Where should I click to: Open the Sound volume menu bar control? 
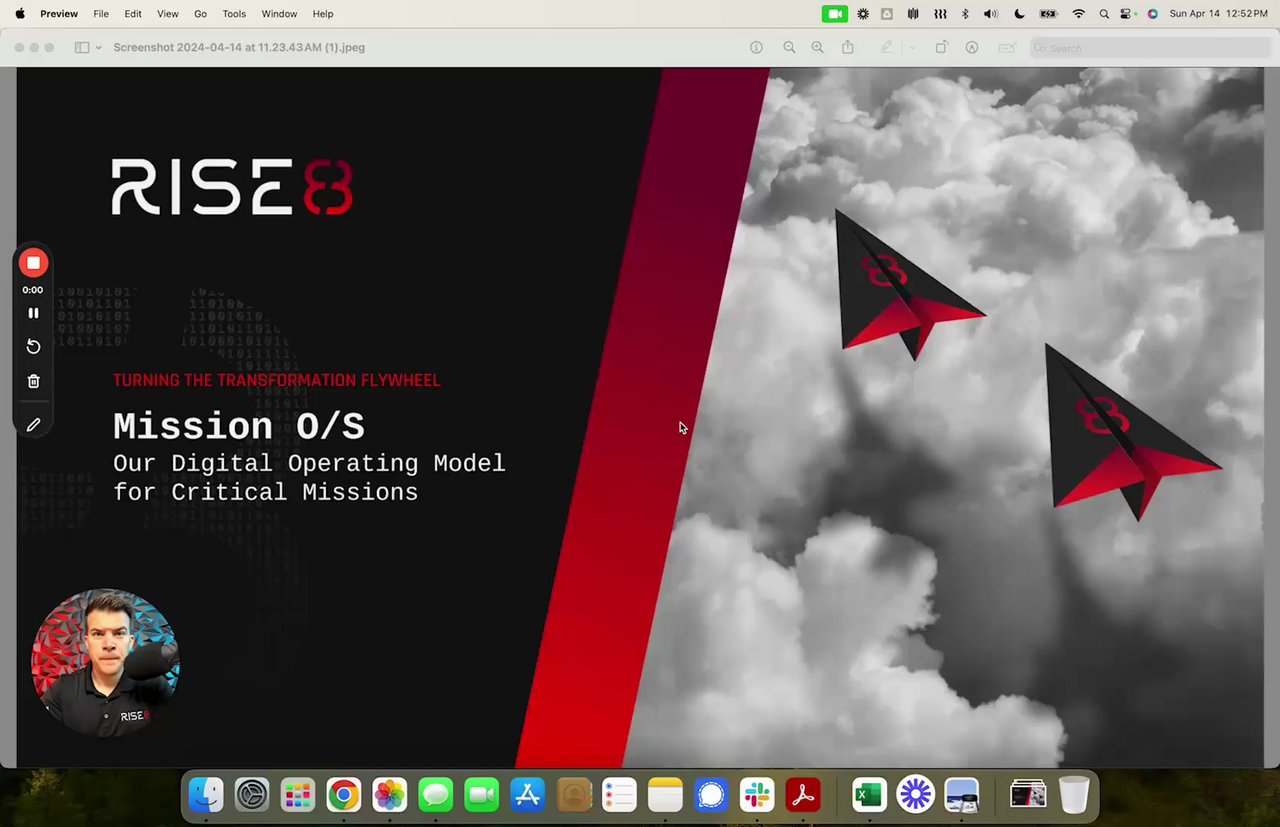pyautogui.click(x=990, y=14)
